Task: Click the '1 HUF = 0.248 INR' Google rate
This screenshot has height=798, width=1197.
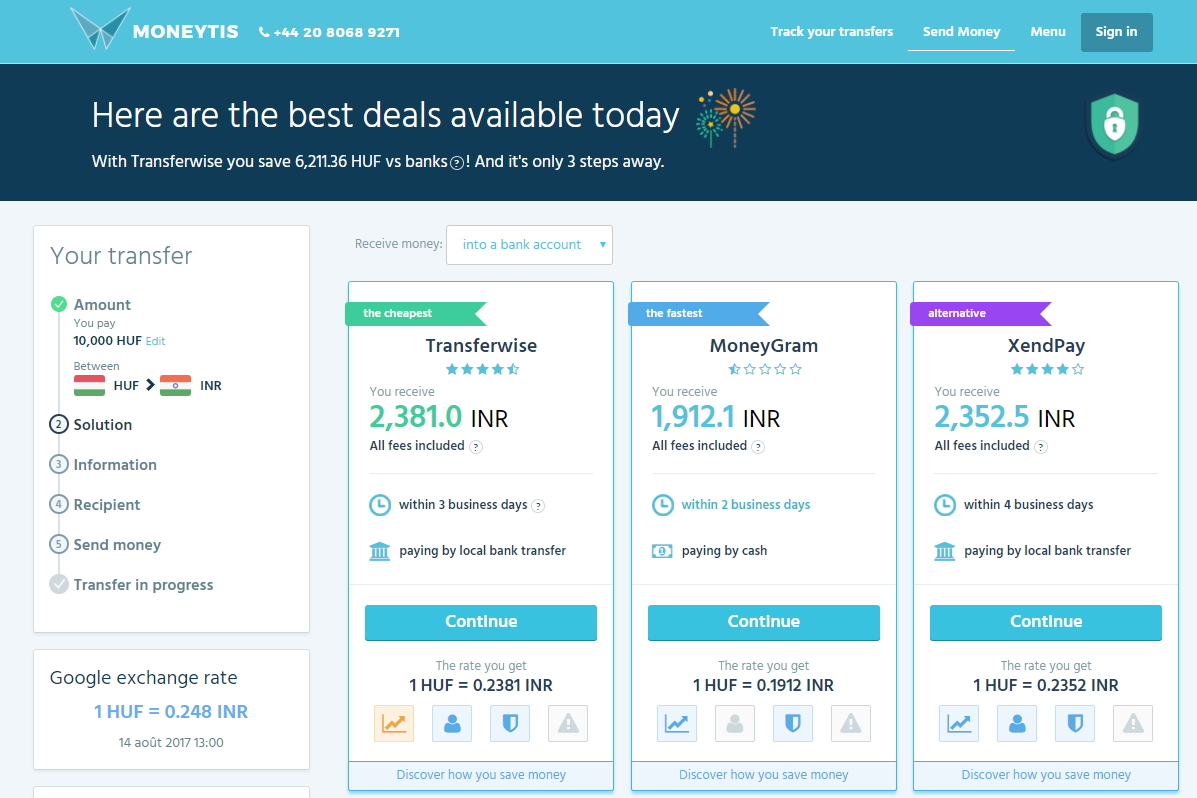Action: pos(171,712)
